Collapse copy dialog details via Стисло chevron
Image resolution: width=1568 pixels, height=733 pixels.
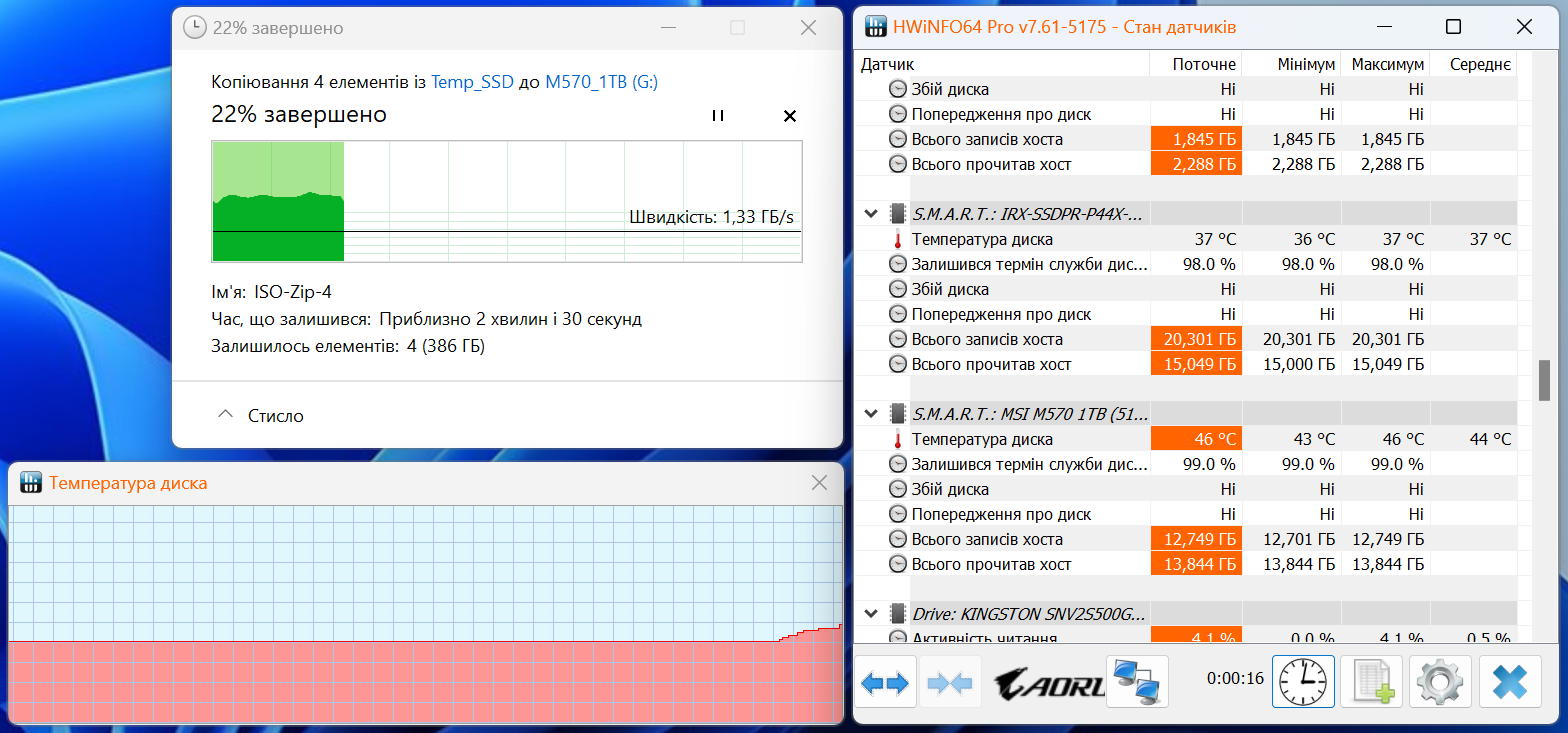[226, 414]
